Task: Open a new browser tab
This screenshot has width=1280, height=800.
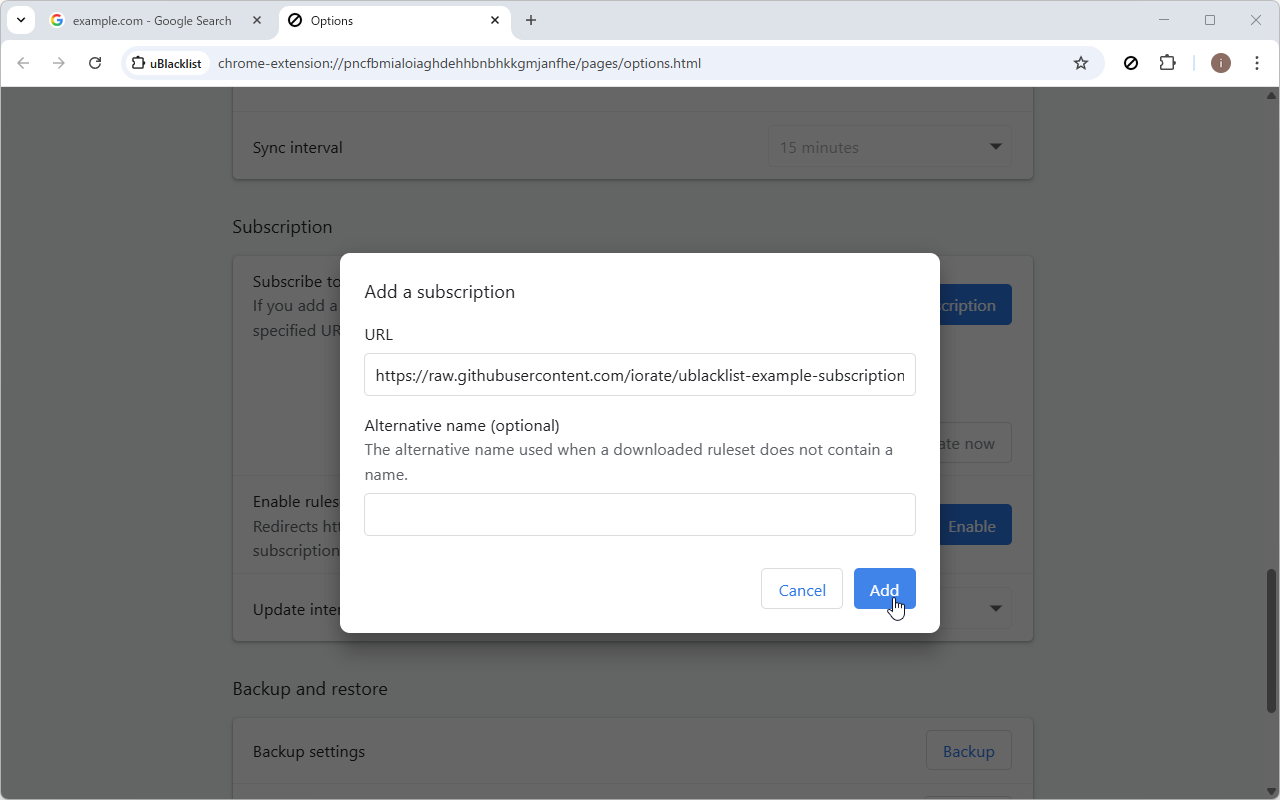Action: click(x=531, y=20)
